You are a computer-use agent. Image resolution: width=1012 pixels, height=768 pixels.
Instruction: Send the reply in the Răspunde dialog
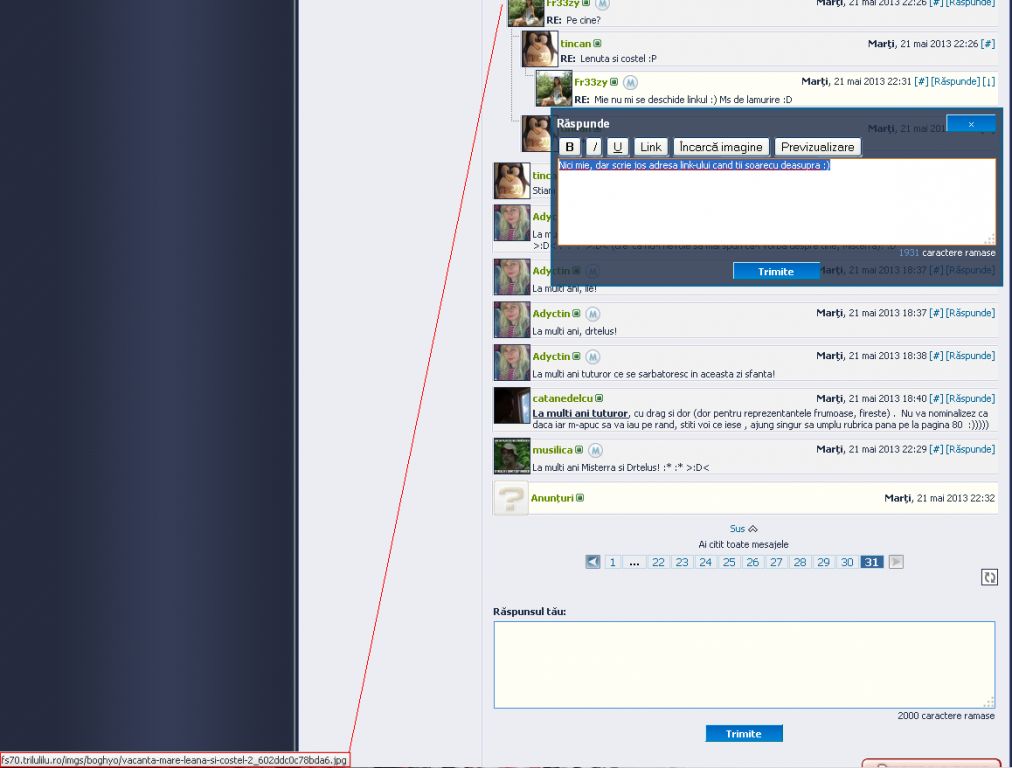click(776, 271)
